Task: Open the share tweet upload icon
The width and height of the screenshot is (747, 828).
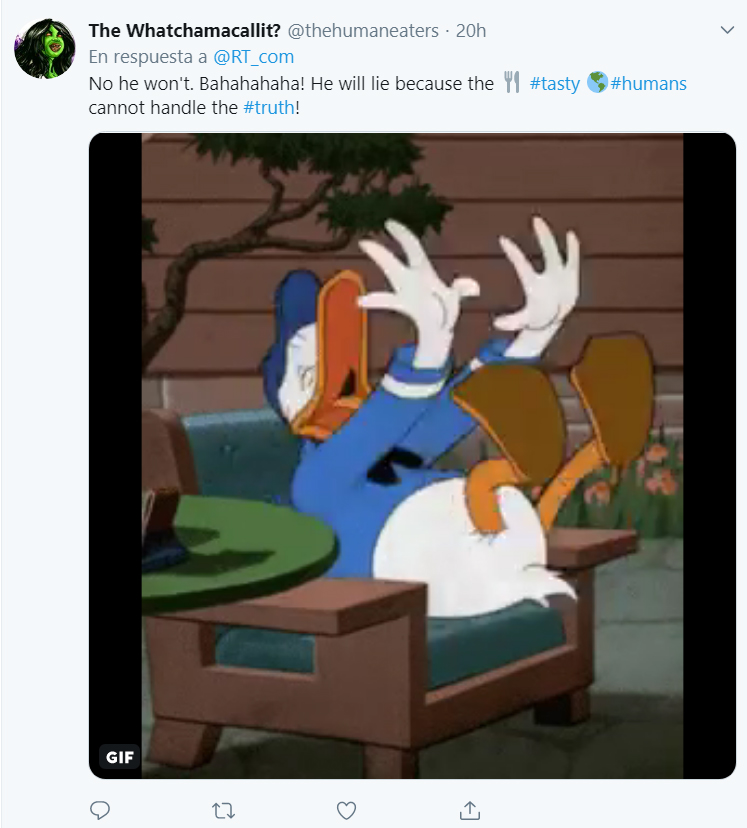Action: (x=469, y=810)
